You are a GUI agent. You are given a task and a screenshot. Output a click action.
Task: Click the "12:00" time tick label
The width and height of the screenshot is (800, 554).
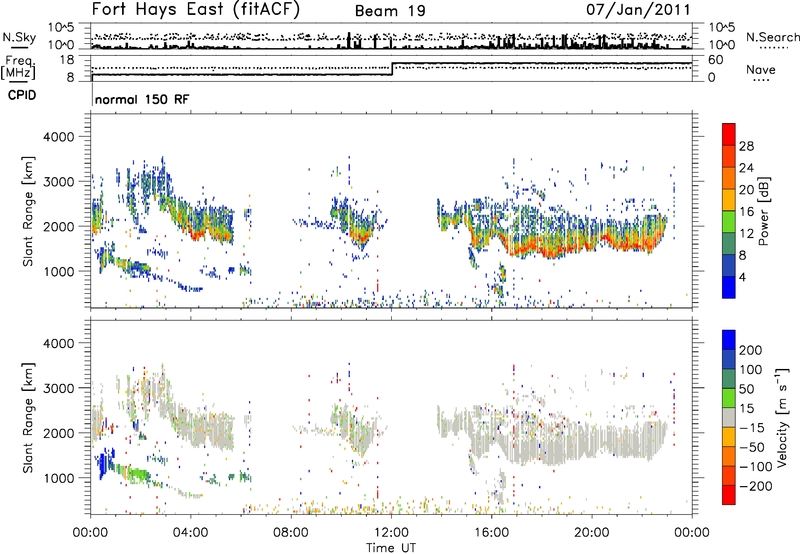(391, 533)
